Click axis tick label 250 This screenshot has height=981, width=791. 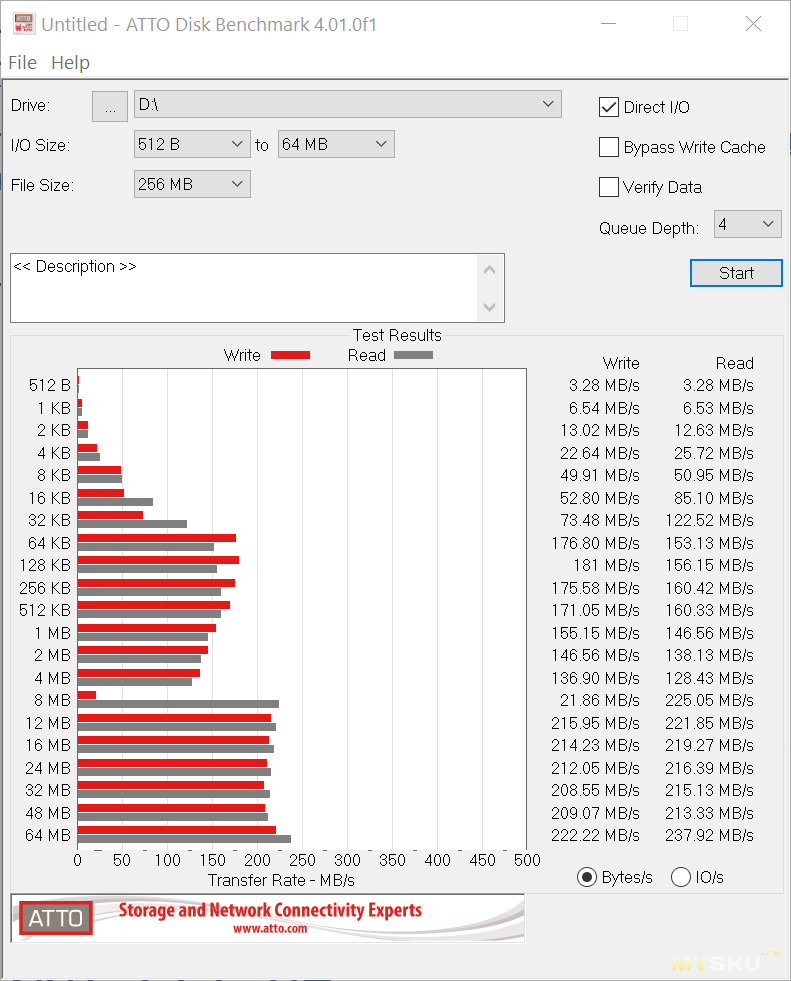click(302, 860)
